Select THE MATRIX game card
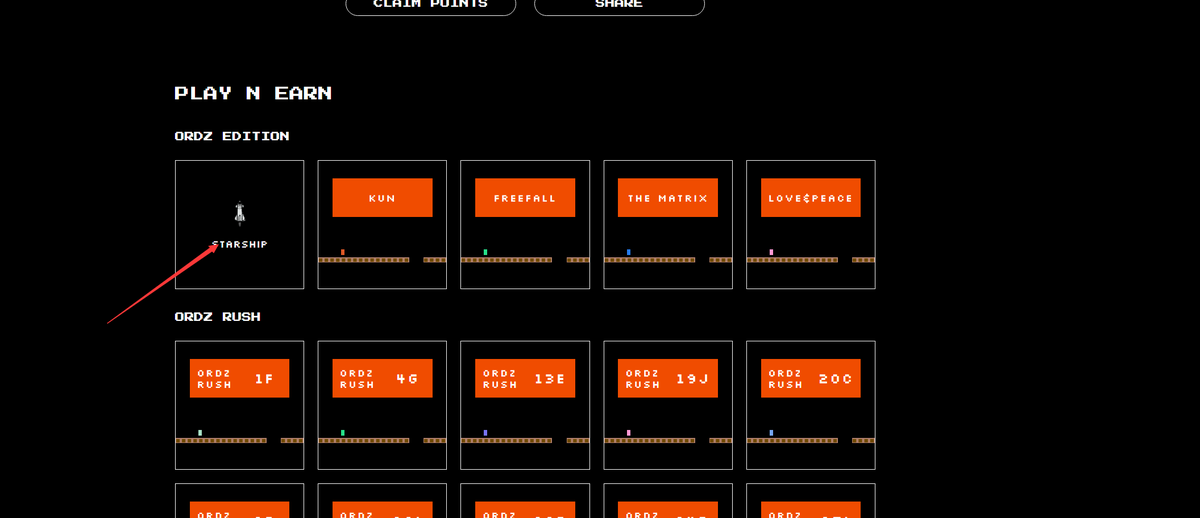This screenshot has height=518, width=1200. 668,225
